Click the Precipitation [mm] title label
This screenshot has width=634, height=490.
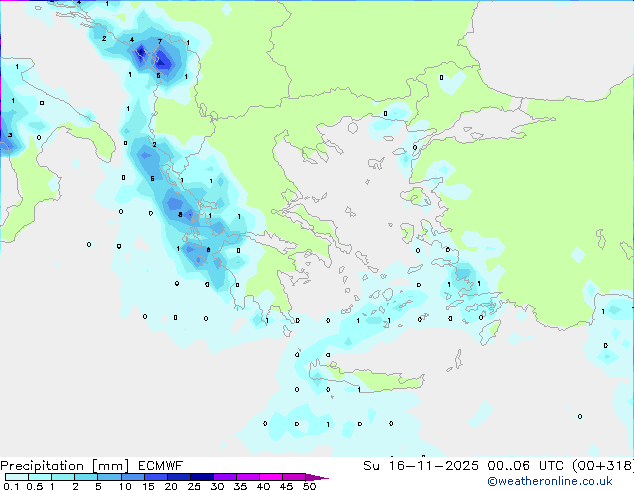(65, 466)
